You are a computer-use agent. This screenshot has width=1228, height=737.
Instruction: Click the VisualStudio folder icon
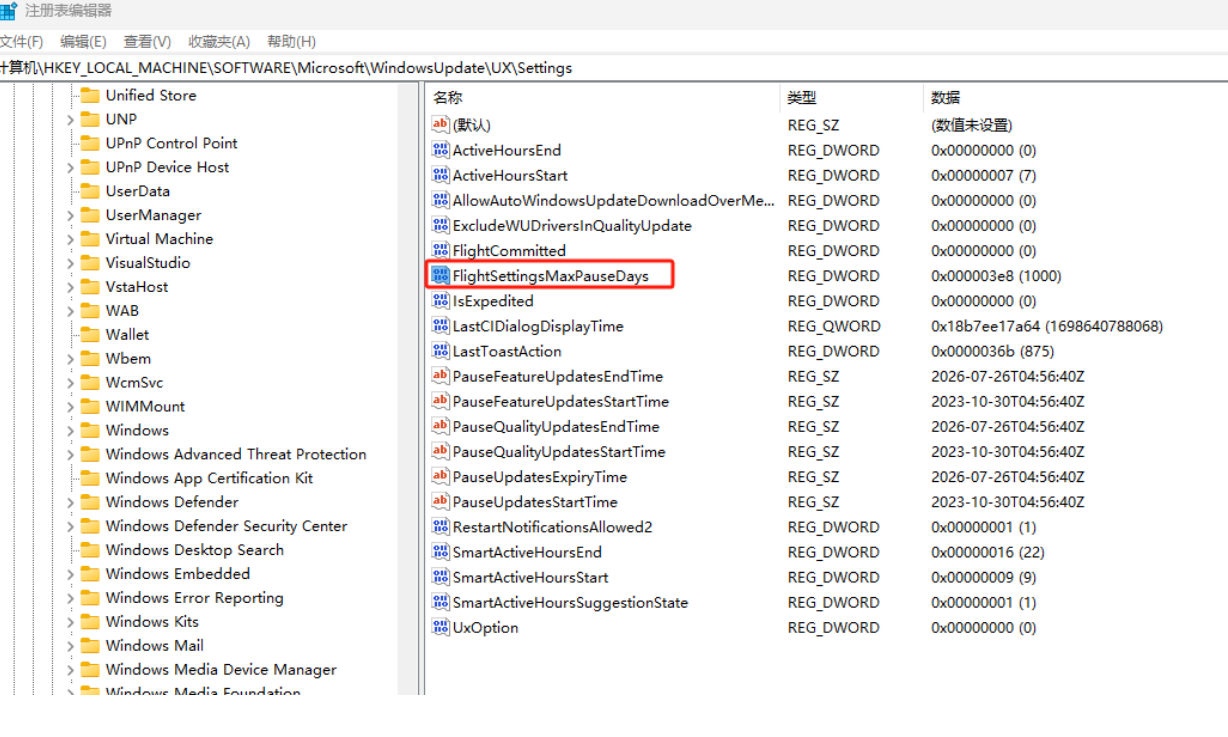pos(90,263)
